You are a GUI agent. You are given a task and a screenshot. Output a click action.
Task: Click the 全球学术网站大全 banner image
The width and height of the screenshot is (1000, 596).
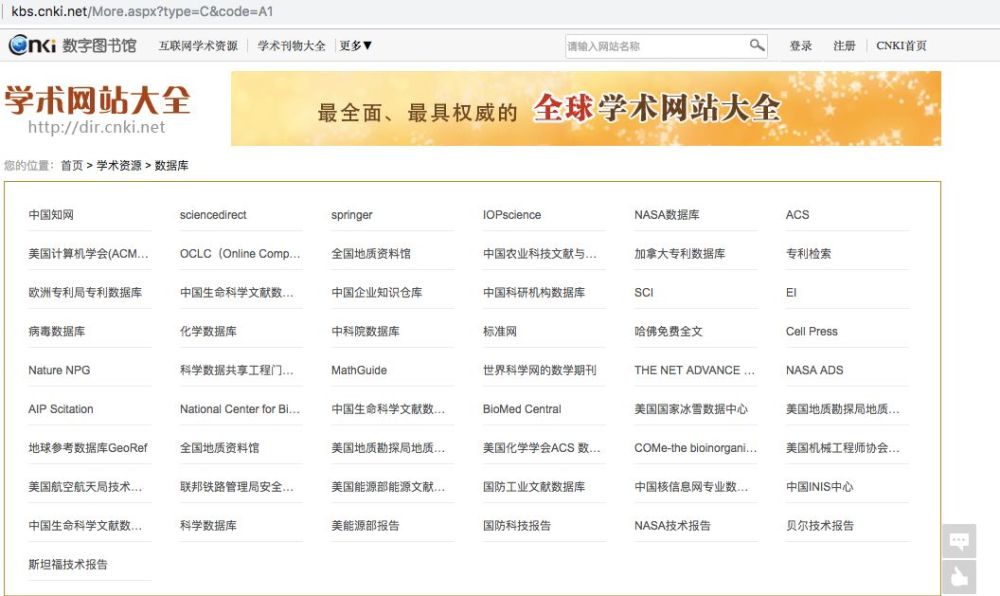tap(585, 108)
